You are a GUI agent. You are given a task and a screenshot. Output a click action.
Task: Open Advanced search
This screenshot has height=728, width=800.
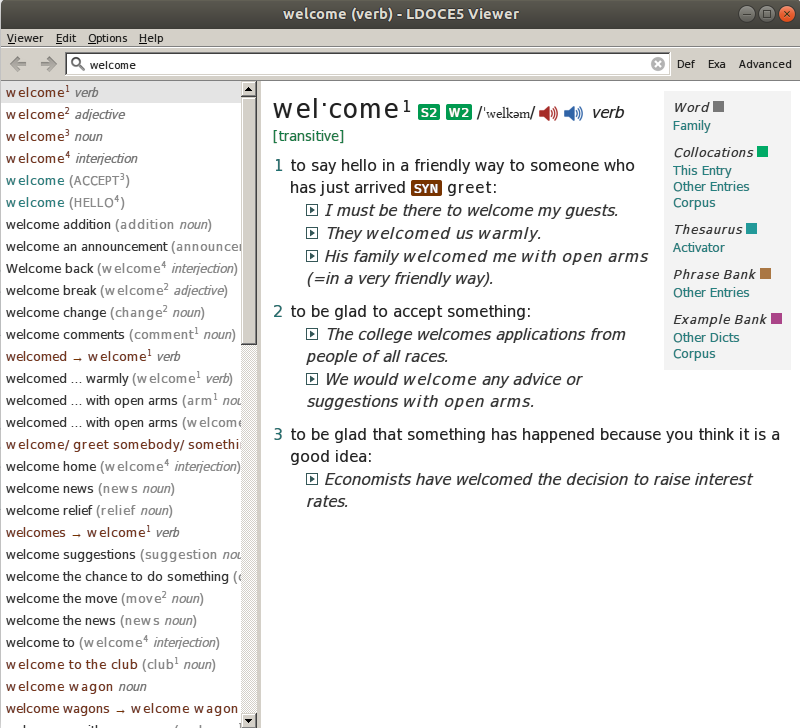pyautogui.click(x=765, y=64)
